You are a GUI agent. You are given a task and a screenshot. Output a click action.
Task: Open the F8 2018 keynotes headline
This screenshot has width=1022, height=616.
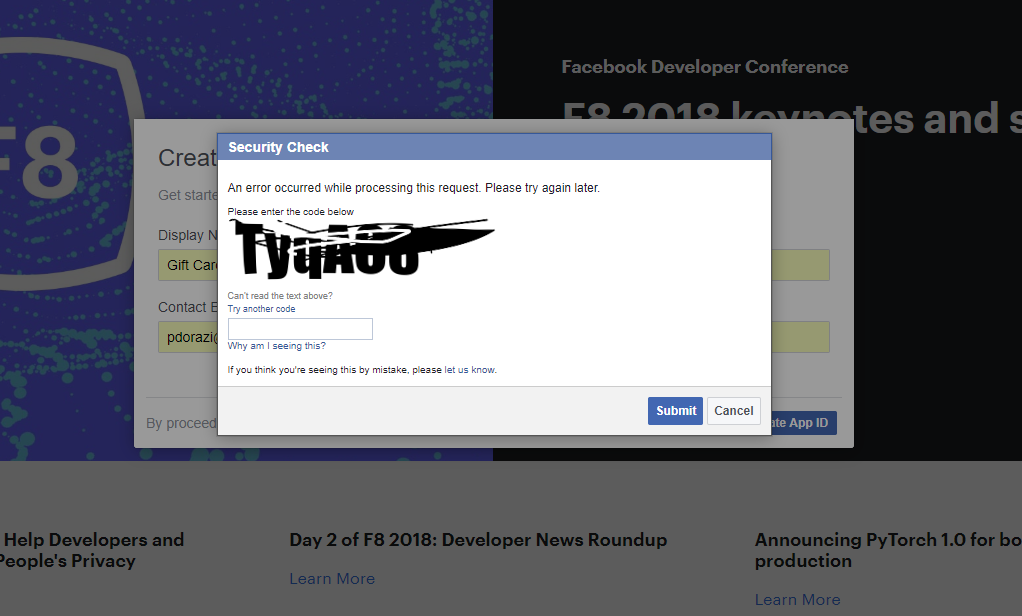pyautogui.click(x=790, y=118)
